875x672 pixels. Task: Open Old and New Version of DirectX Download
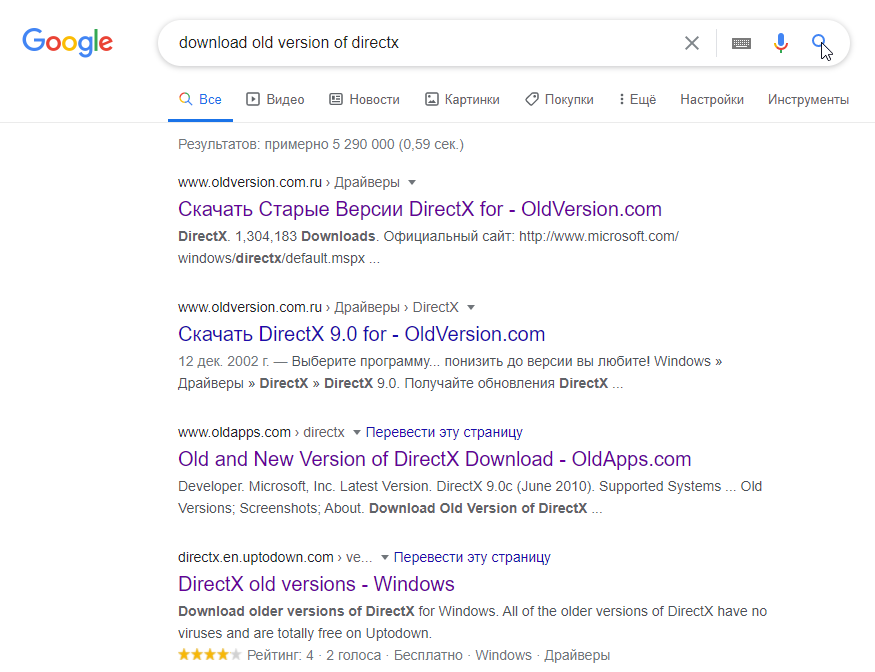435,459
